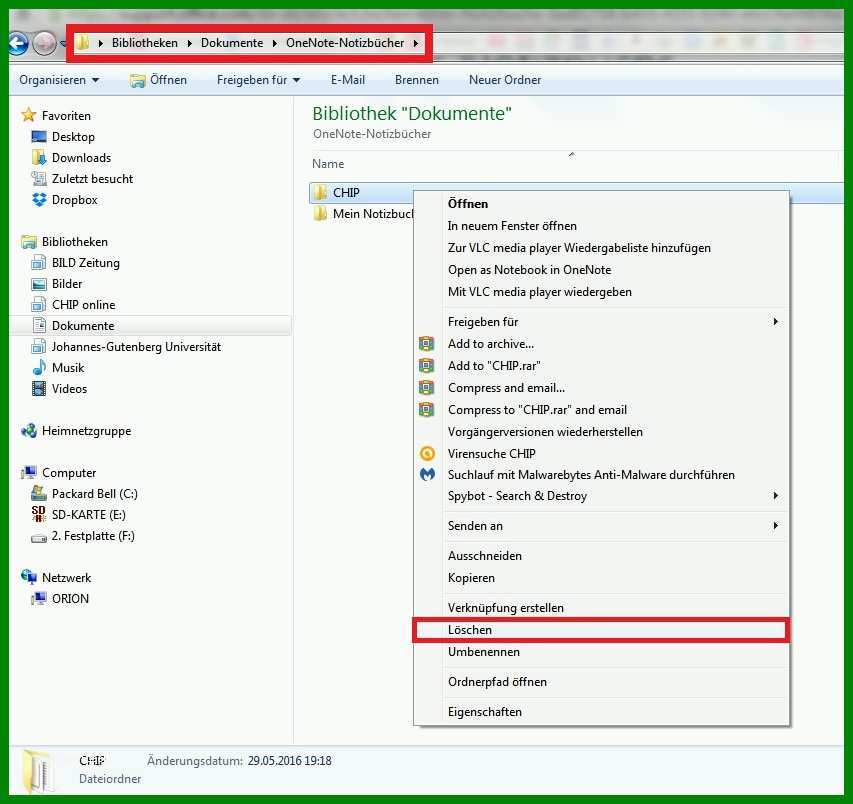Screen dimensions: 853x804
Task: Click the E-Mail toolbar button
Action: pos(348,80)
